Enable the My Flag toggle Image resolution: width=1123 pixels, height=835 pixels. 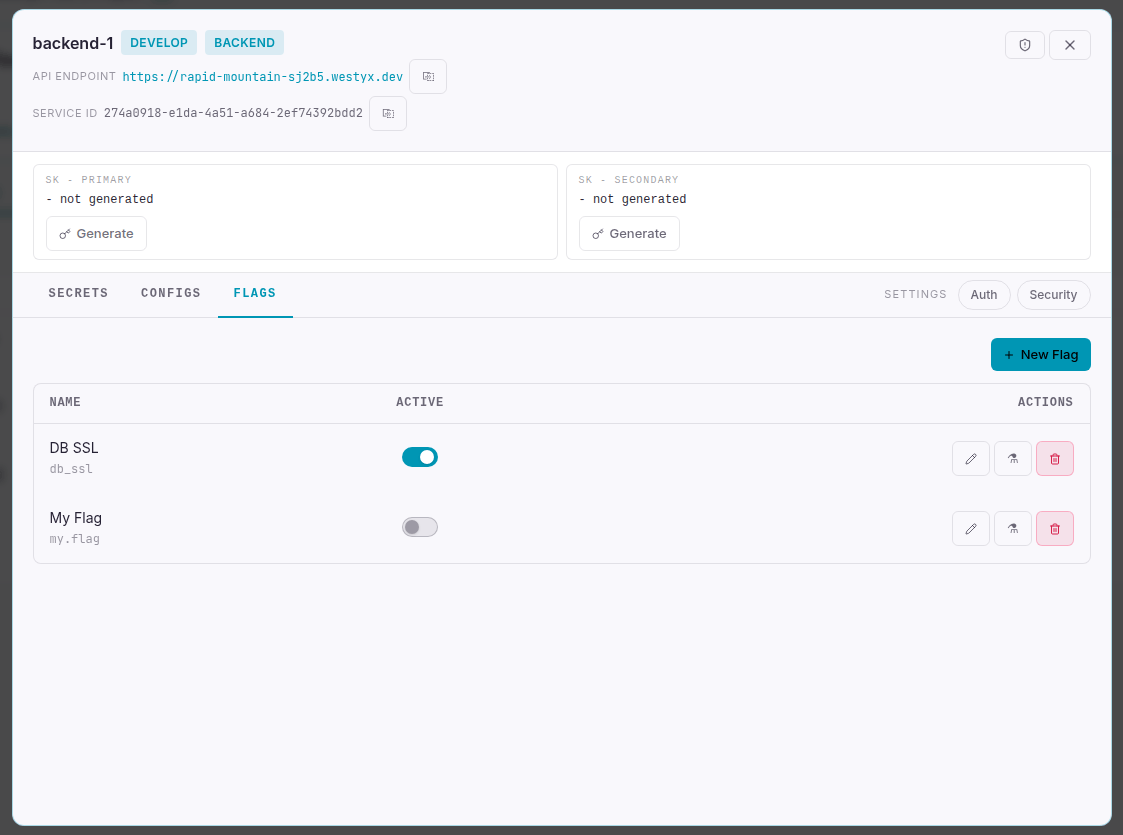(420, 527)
